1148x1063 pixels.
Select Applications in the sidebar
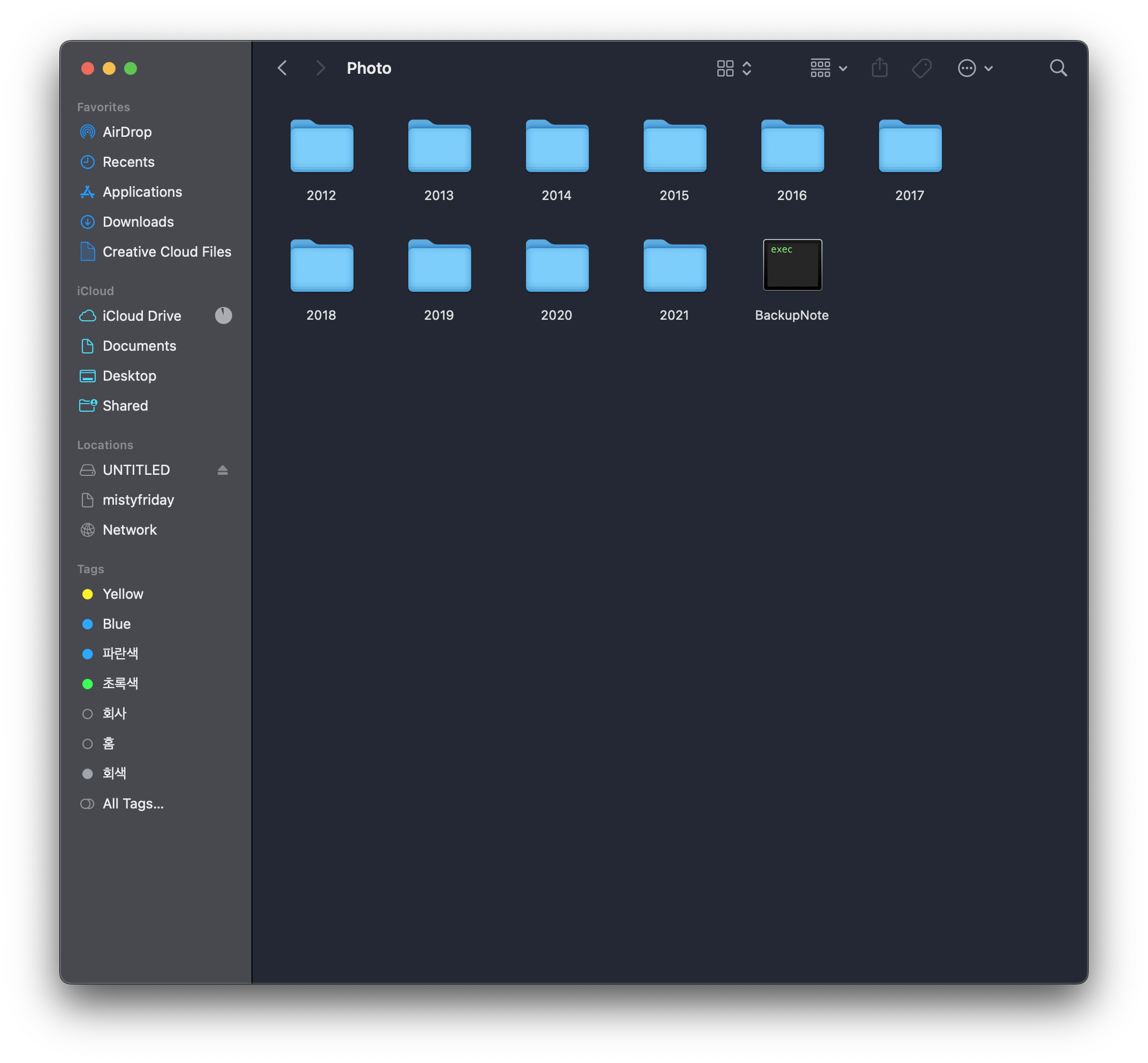142,191
